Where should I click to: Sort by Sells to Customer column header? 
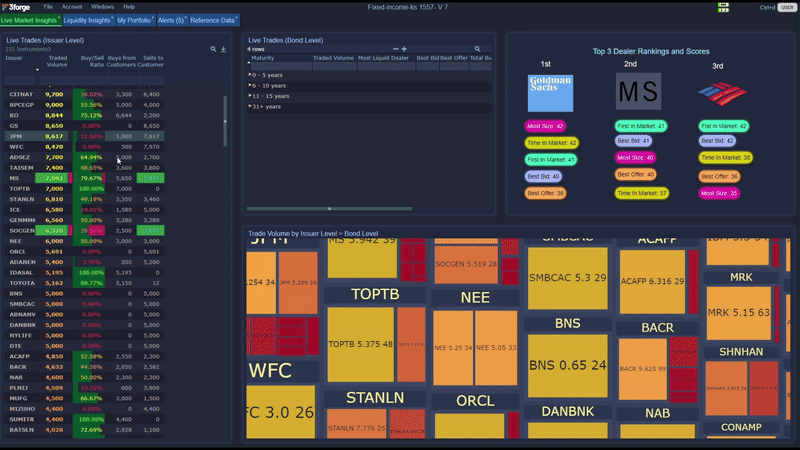click(151, 61)
